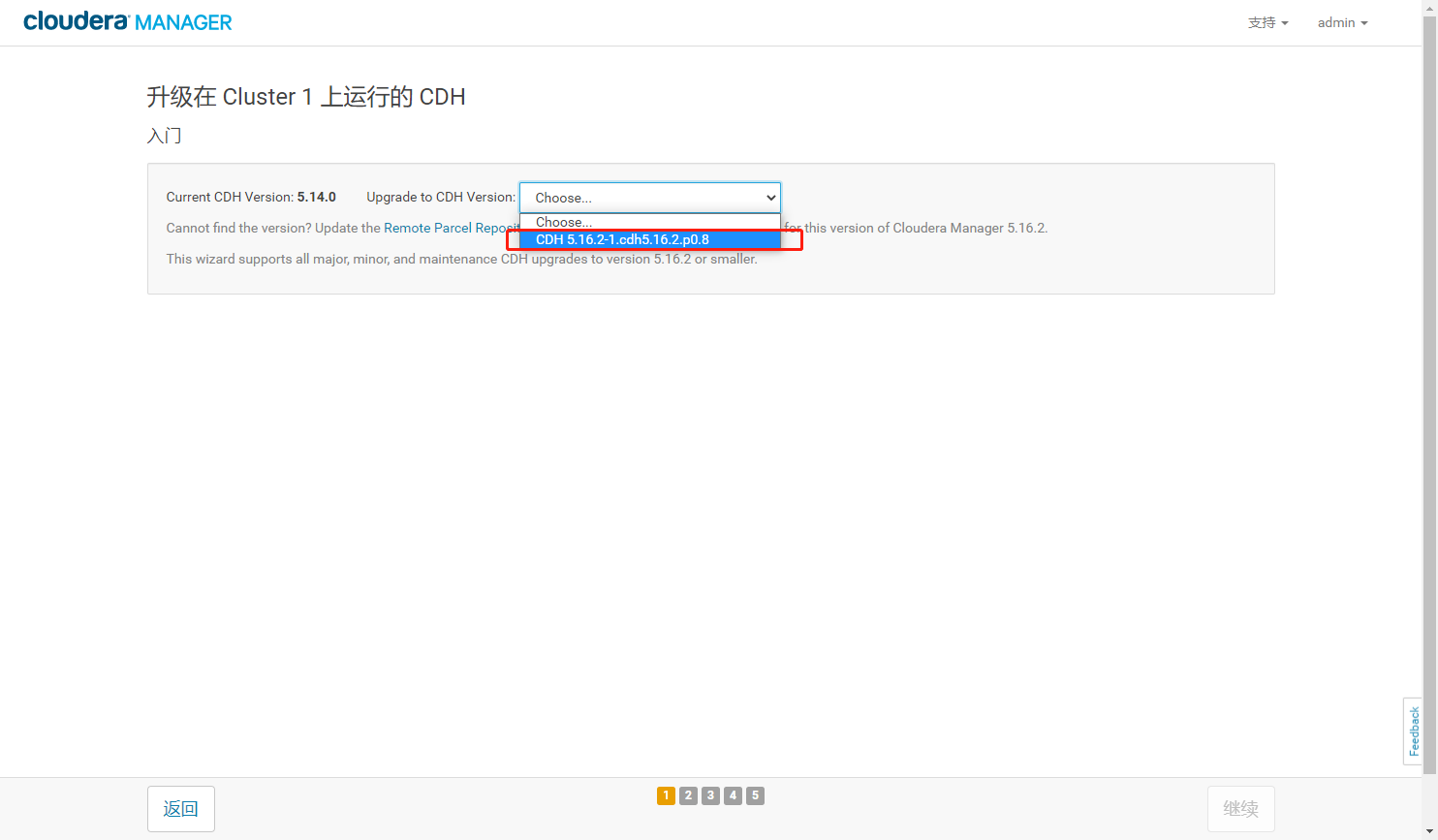Click the '入门' subtitle text
1438x840 pixels.
point(165,136)
